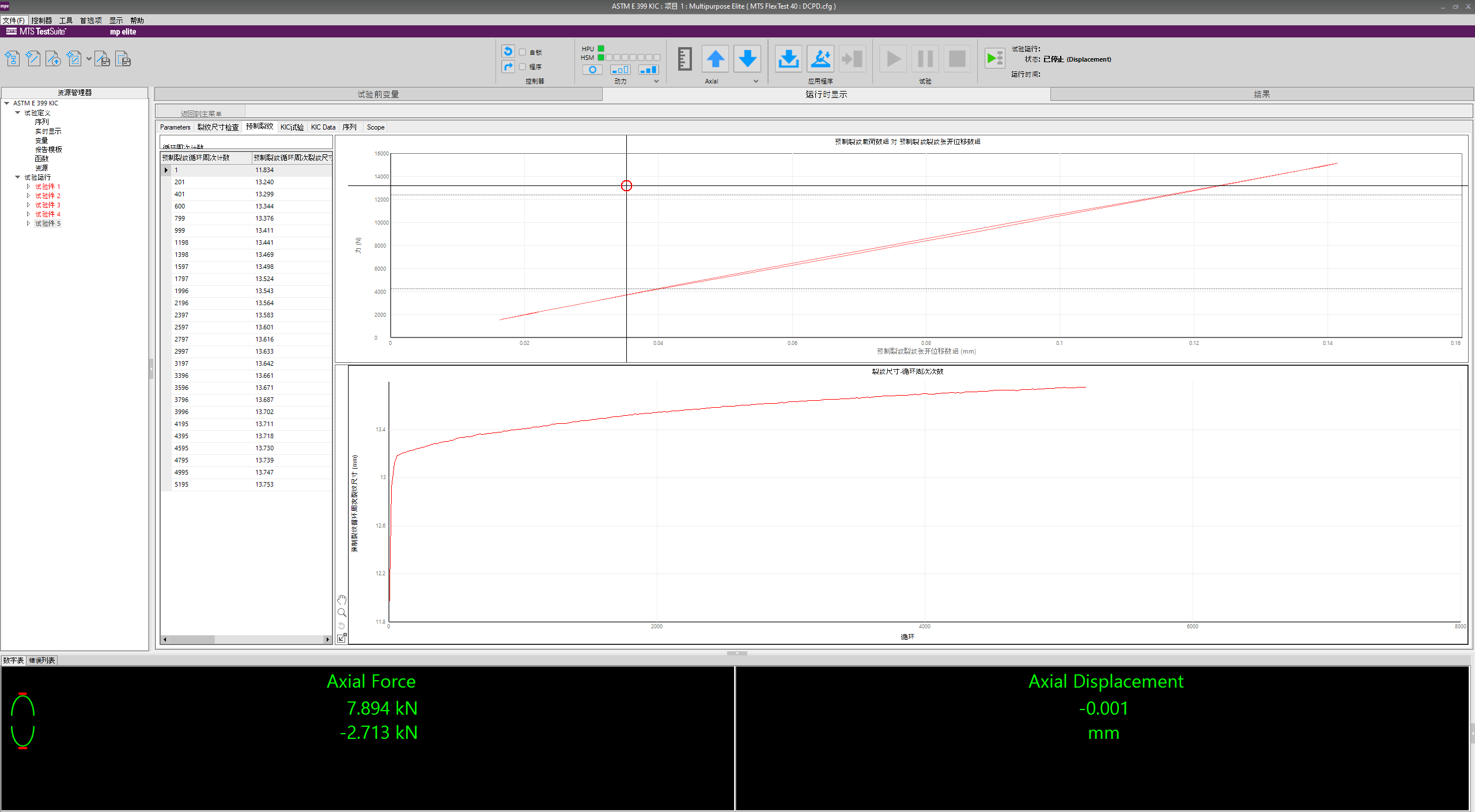The image size is (1475, 812).
Task: Collapse the 试验运行 tree node
Action: tap(18, 177)
